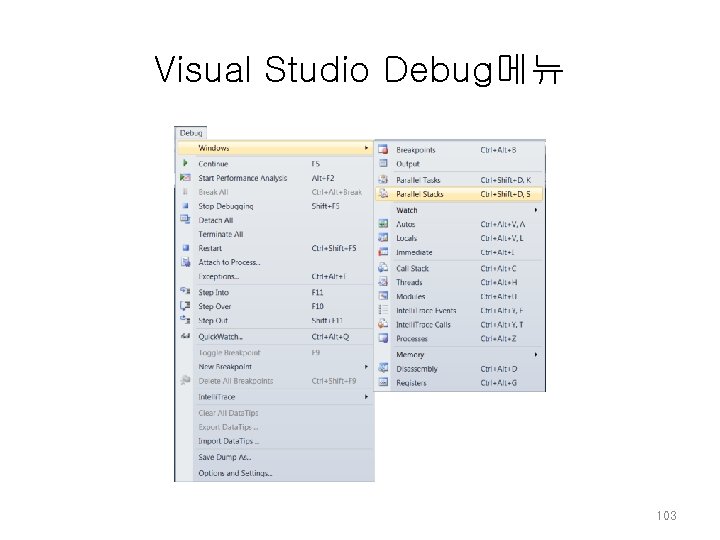Click the "Ctrl+Shift+F5" shortcut text
720x540 pixels.
pyautogui.click(x=334, y=248)
